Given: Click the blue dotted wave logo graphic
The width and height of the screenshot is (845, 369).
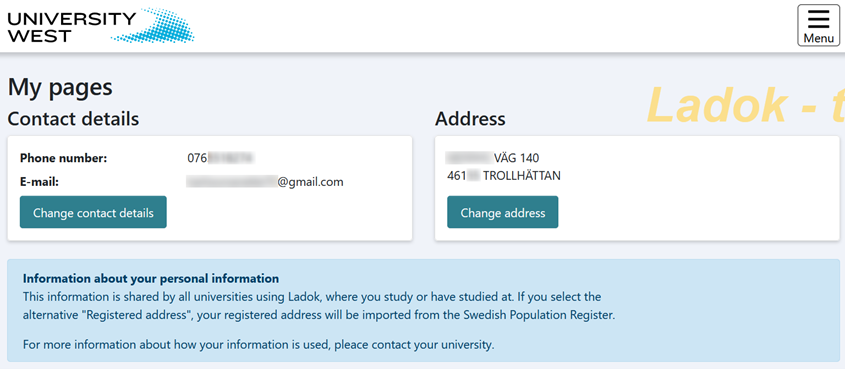Looking at the screenshot, I should [x=154, y=26].
